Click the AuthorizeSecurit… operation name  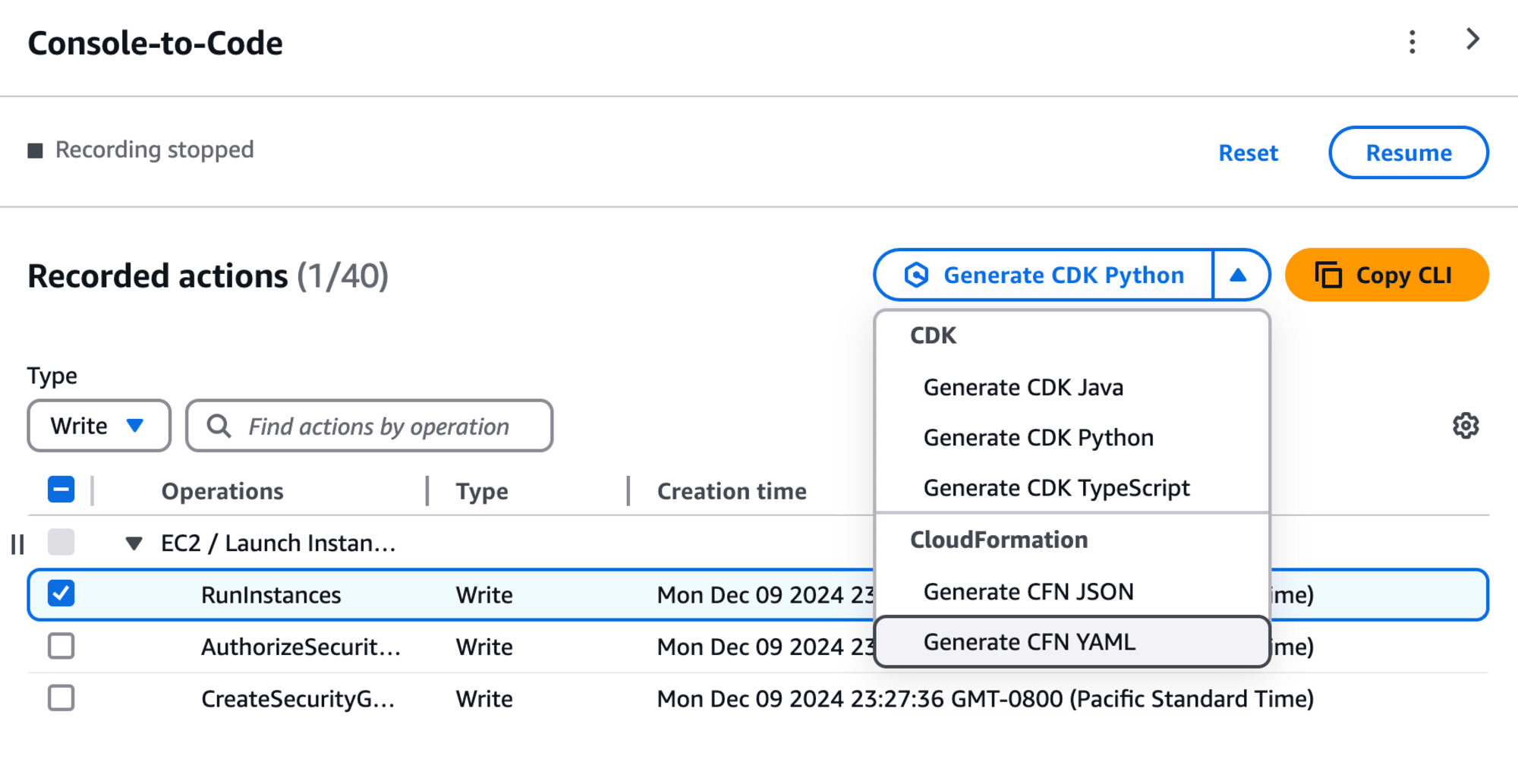(301, 647)
